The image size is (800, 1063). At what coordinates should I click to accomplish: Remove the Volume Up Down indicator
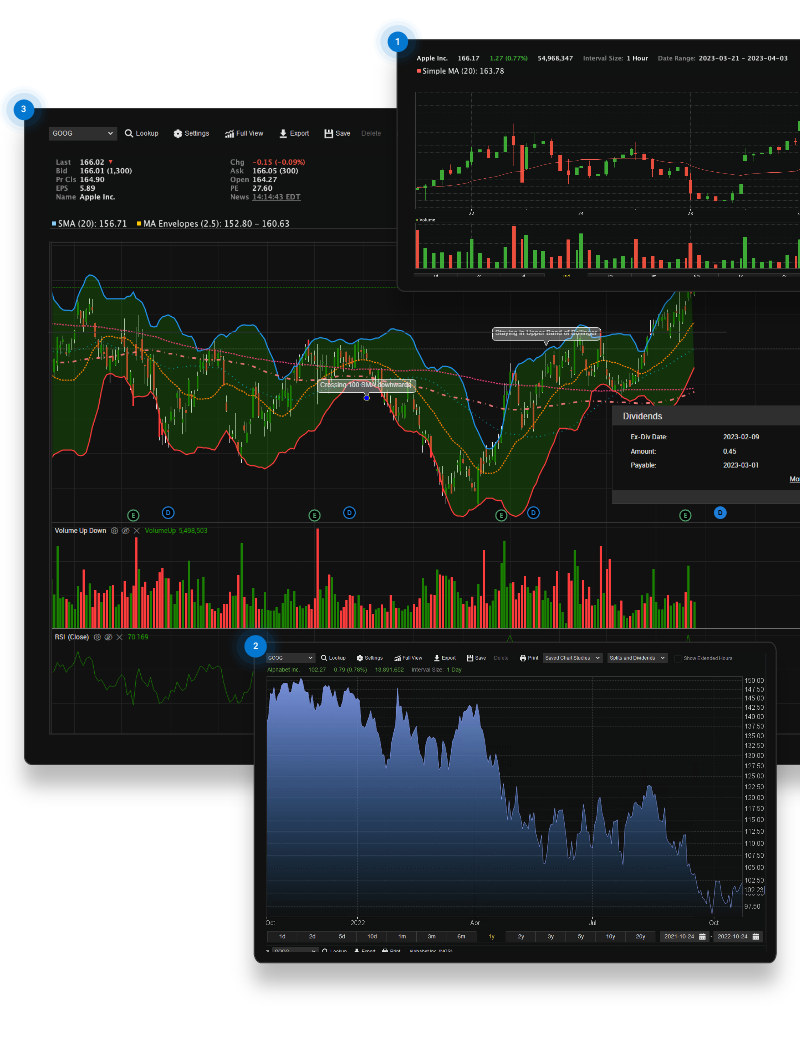pyautogui.click(x=137, y=531)
